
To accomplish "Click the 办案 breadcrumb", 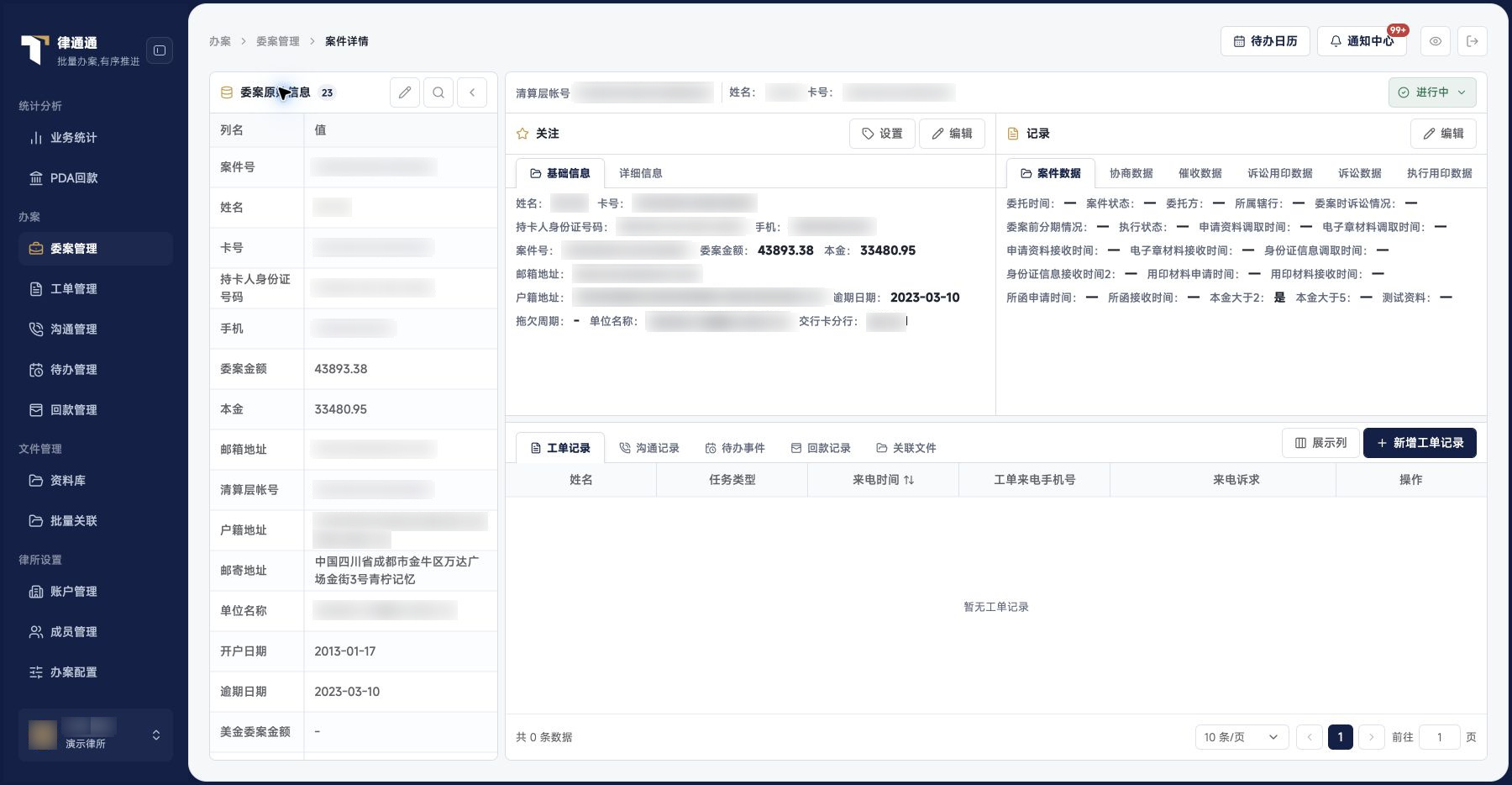I will tap(220, 41).
